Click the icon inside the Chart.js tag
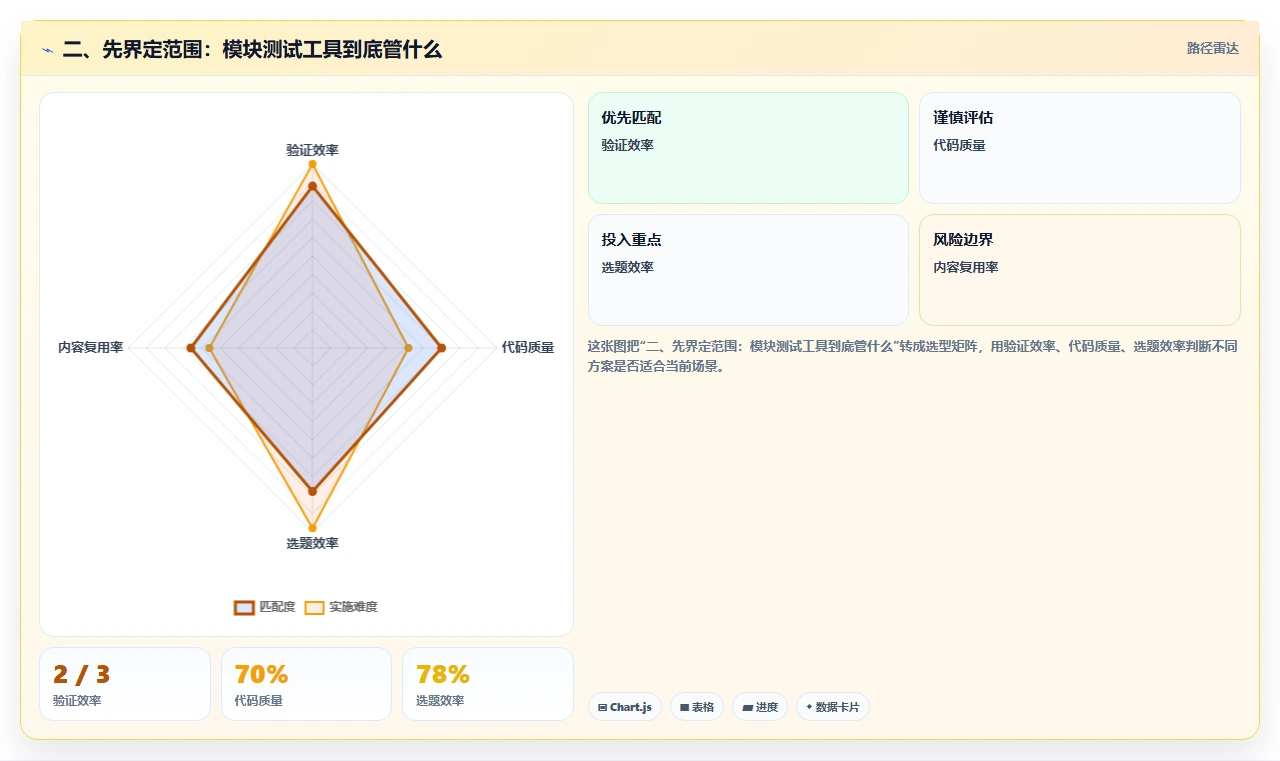 tap(602, 707)
